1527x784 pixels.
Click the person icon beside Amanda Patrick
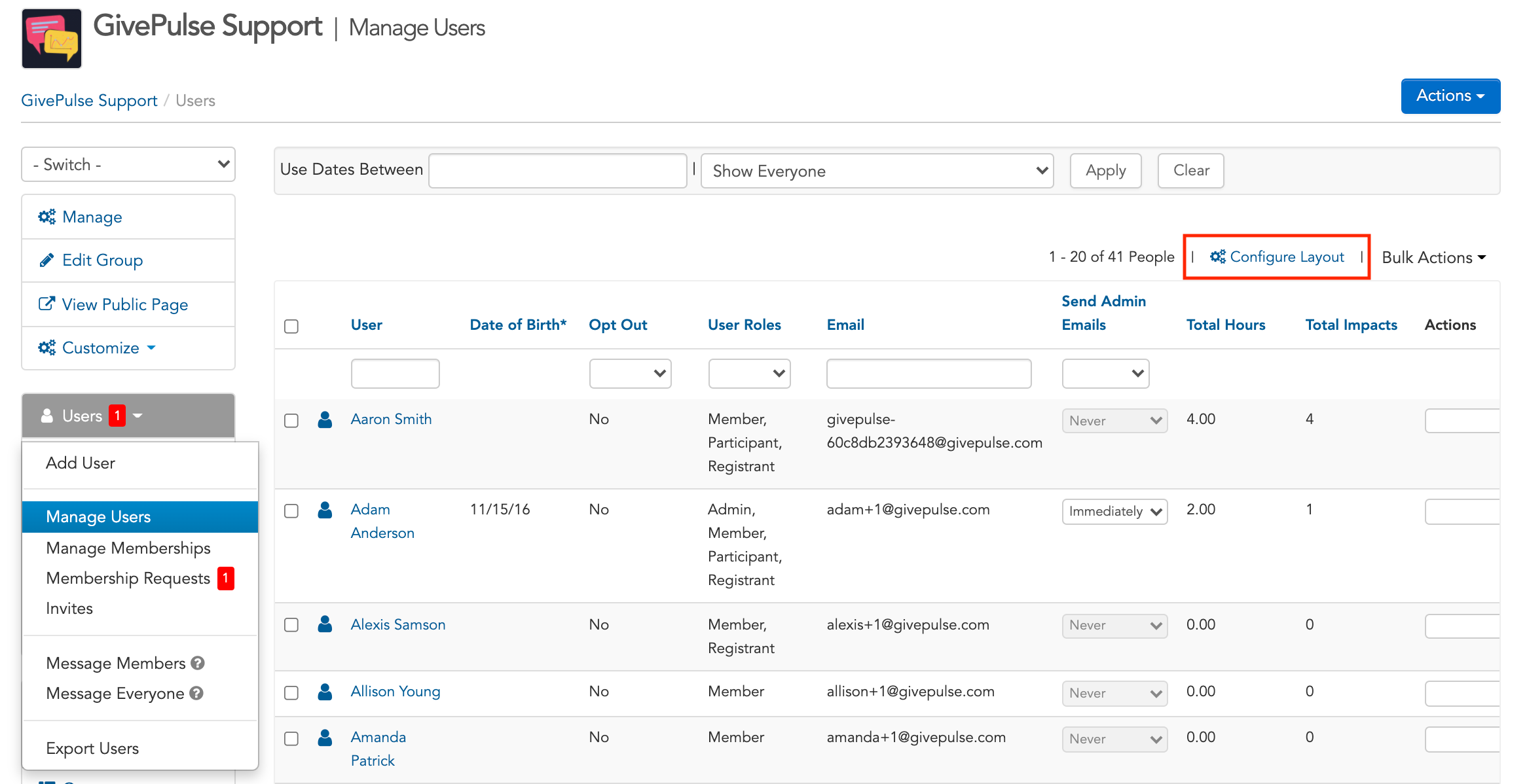325,738
